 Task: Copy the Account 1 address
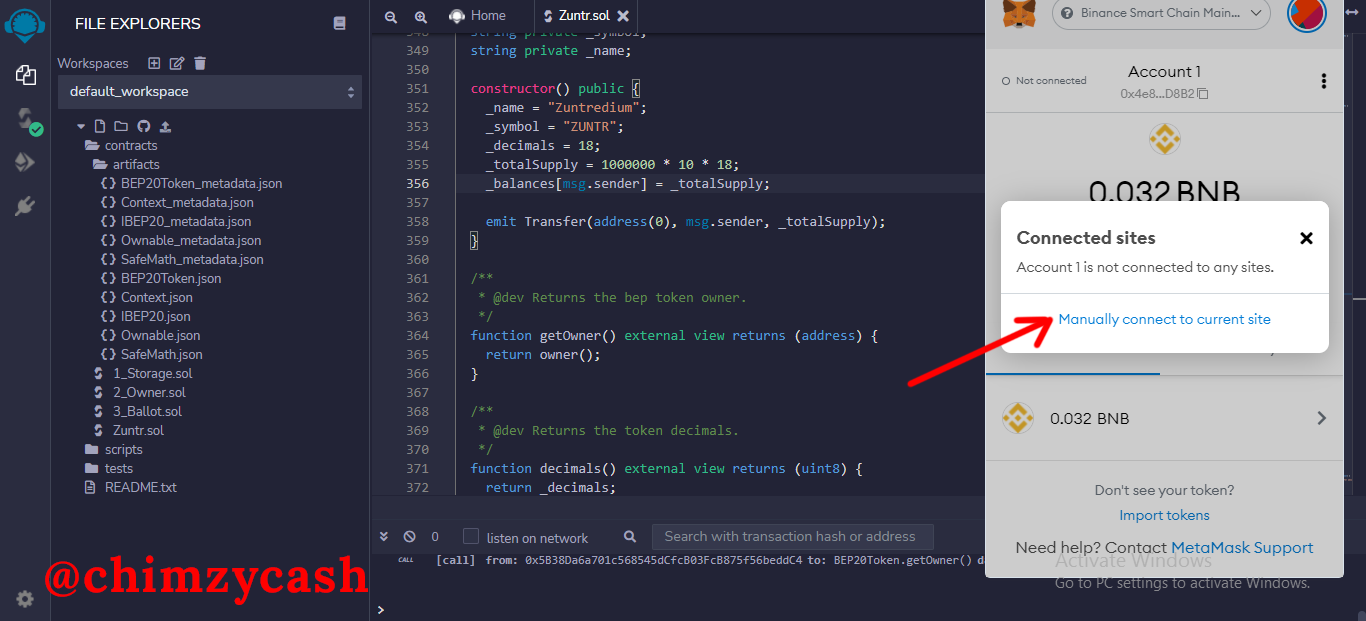1203,94
